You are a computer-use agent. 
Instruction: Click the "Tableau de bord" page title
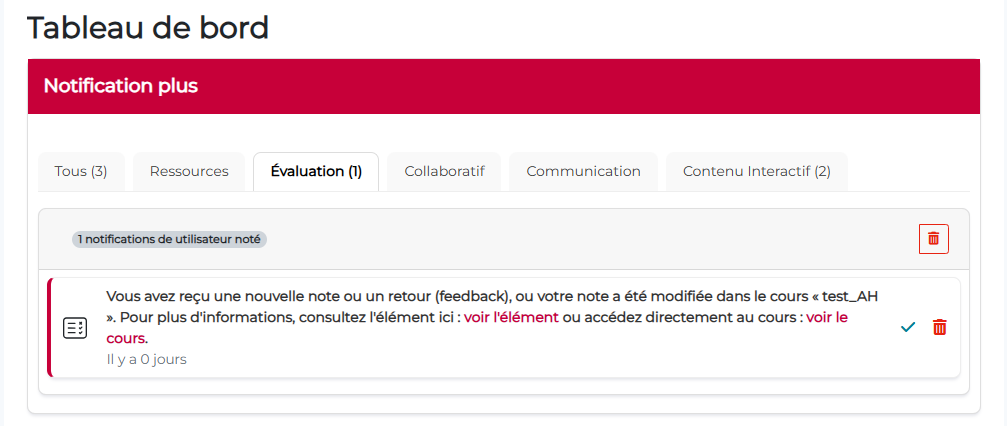point(148,27)
